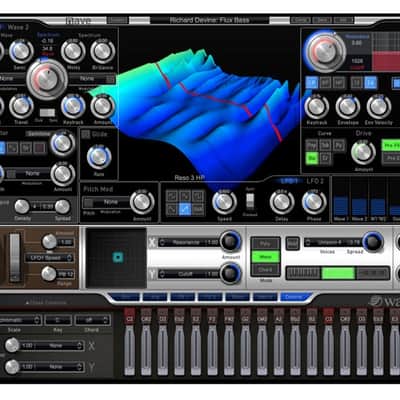Open the Key dropdown
400x400 pixels.
click(58, 320)
